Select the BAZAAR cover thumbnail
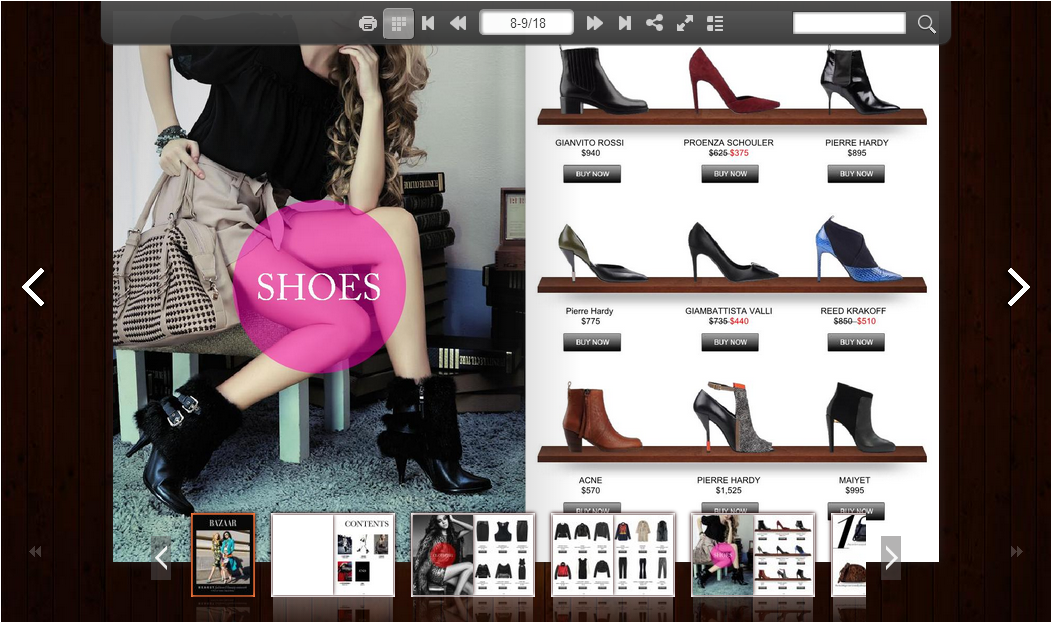This screenshot has width=1051, height=623. pos(222,554)
